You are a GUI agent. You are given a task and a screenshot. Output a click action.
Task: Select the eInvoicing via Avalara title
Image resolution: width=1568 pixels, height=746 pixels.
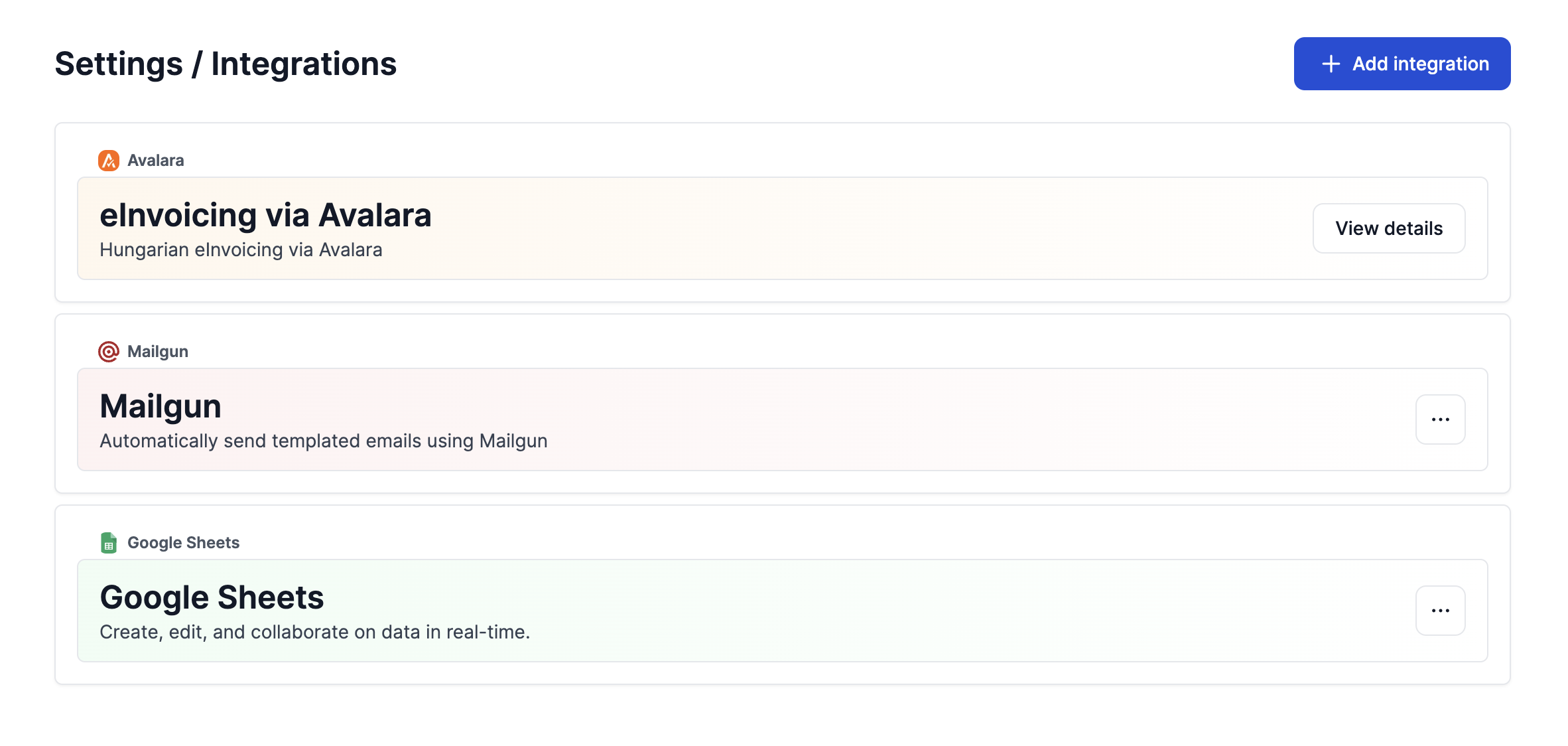click(265, 215)
